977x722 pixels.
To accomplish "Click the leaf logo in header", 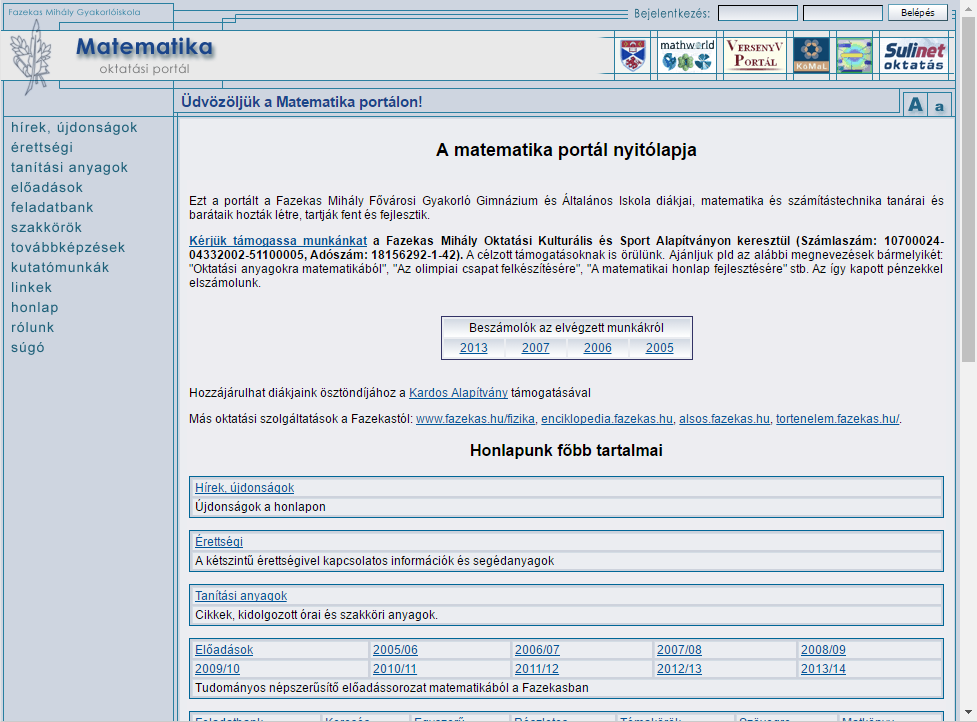I will click(31, 60).
